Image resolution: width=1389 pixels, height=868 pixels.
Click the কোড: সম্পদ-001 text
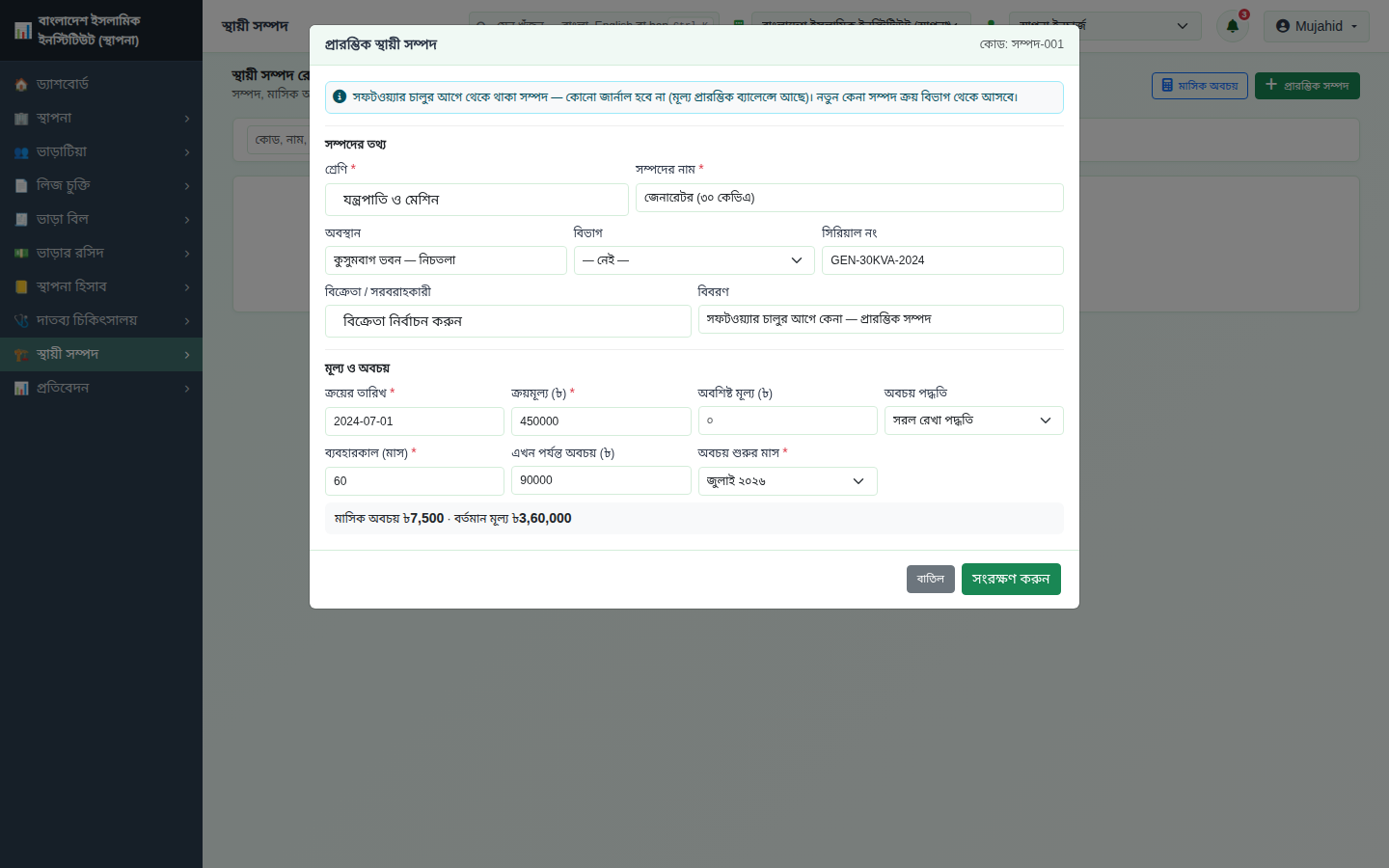point(1021,44)
